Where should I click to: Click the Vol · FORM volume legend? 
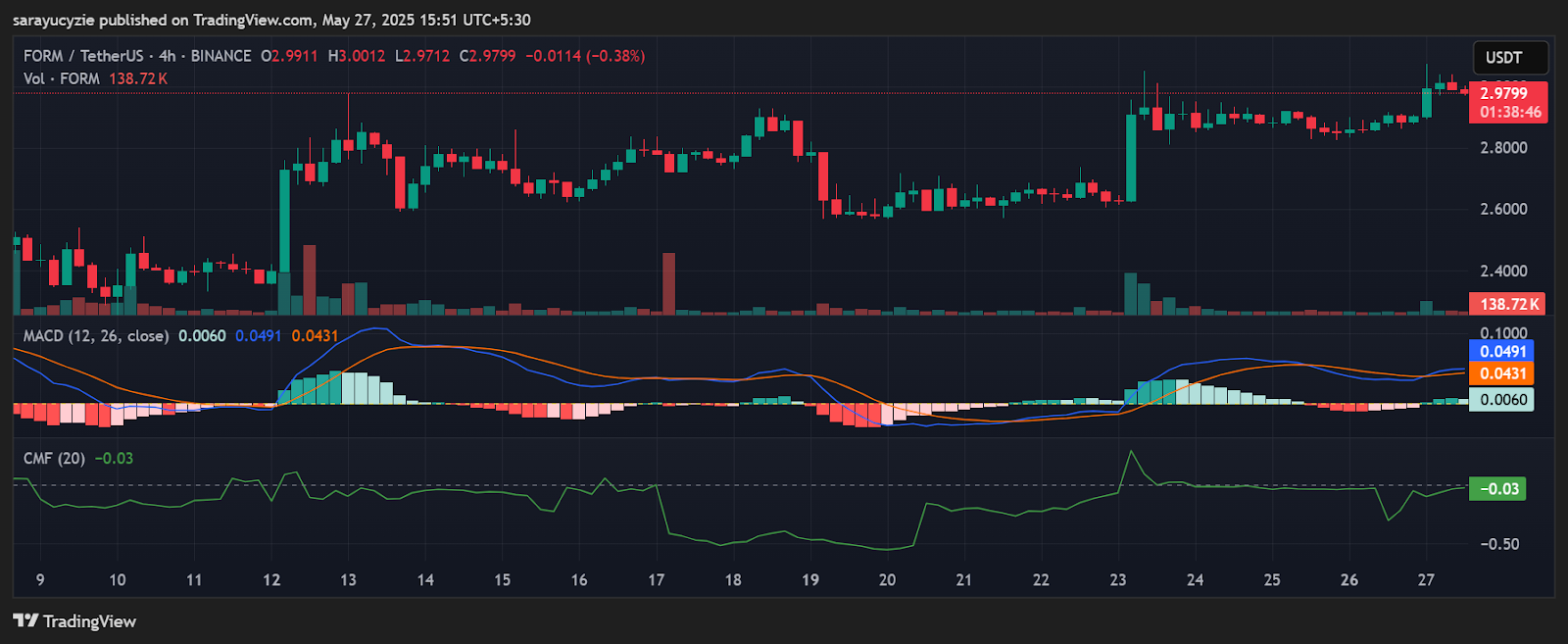tap(62, 78)
